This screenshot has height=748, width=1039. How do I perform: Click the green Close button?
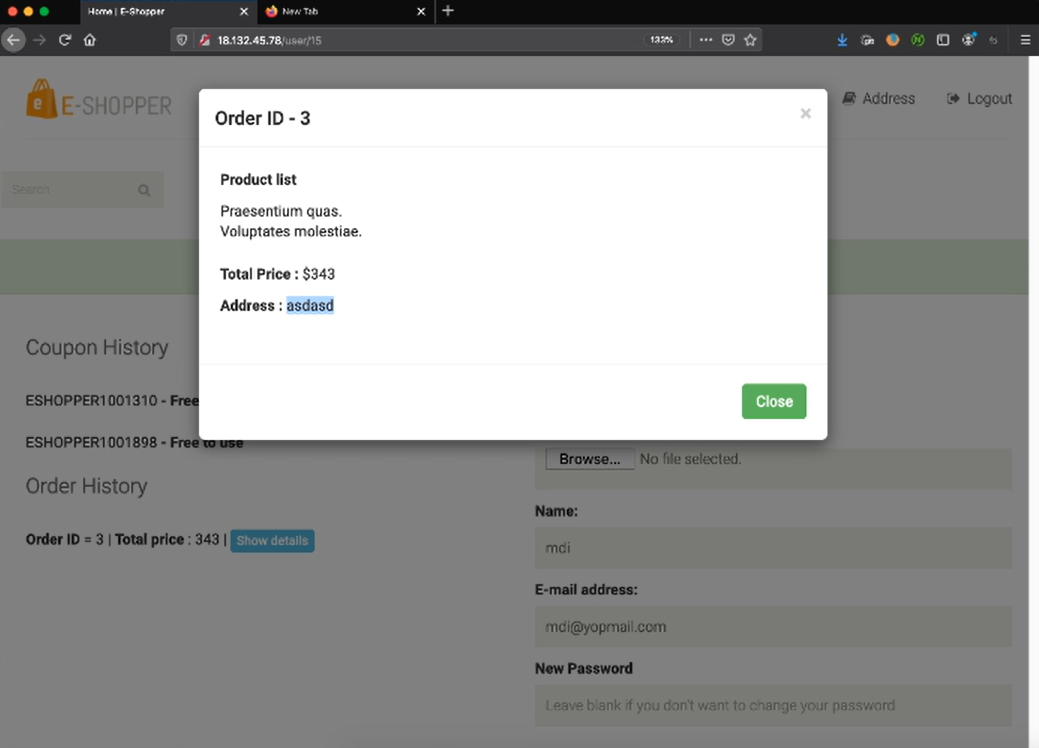[x=773, y=401]
